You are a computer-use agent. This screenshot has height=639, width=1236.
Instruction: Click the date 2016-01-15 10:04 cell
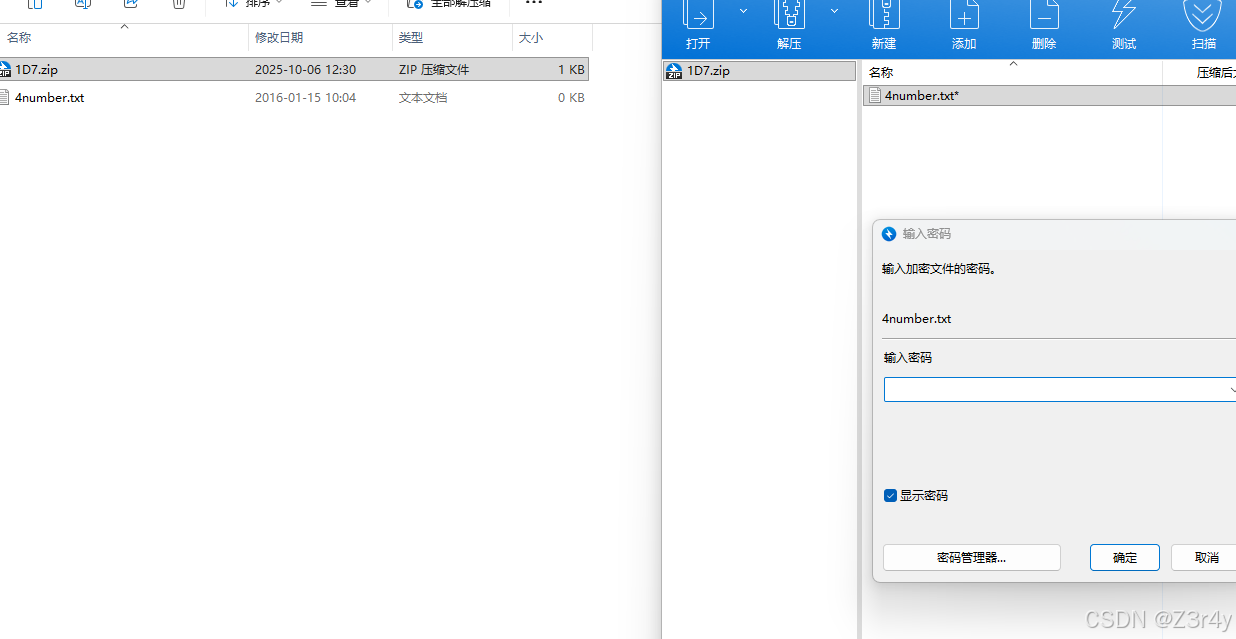click(305, 97)
